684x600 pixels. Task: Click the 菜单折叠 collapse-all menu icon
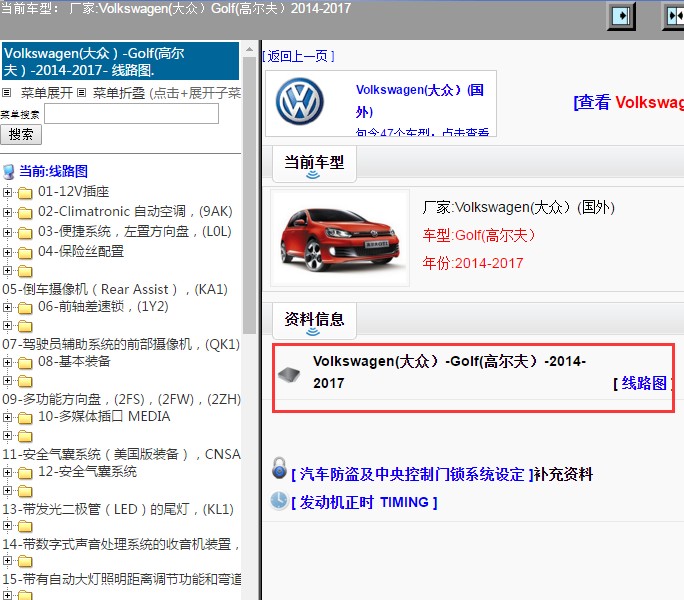click(82, 93)
